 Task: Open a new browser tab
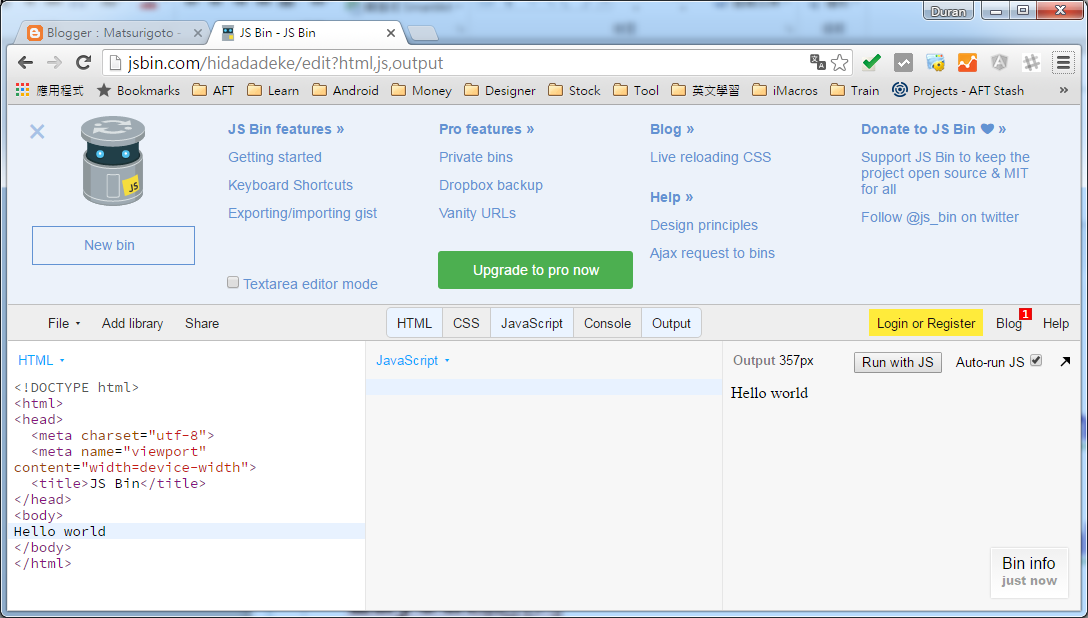(422, 33)
